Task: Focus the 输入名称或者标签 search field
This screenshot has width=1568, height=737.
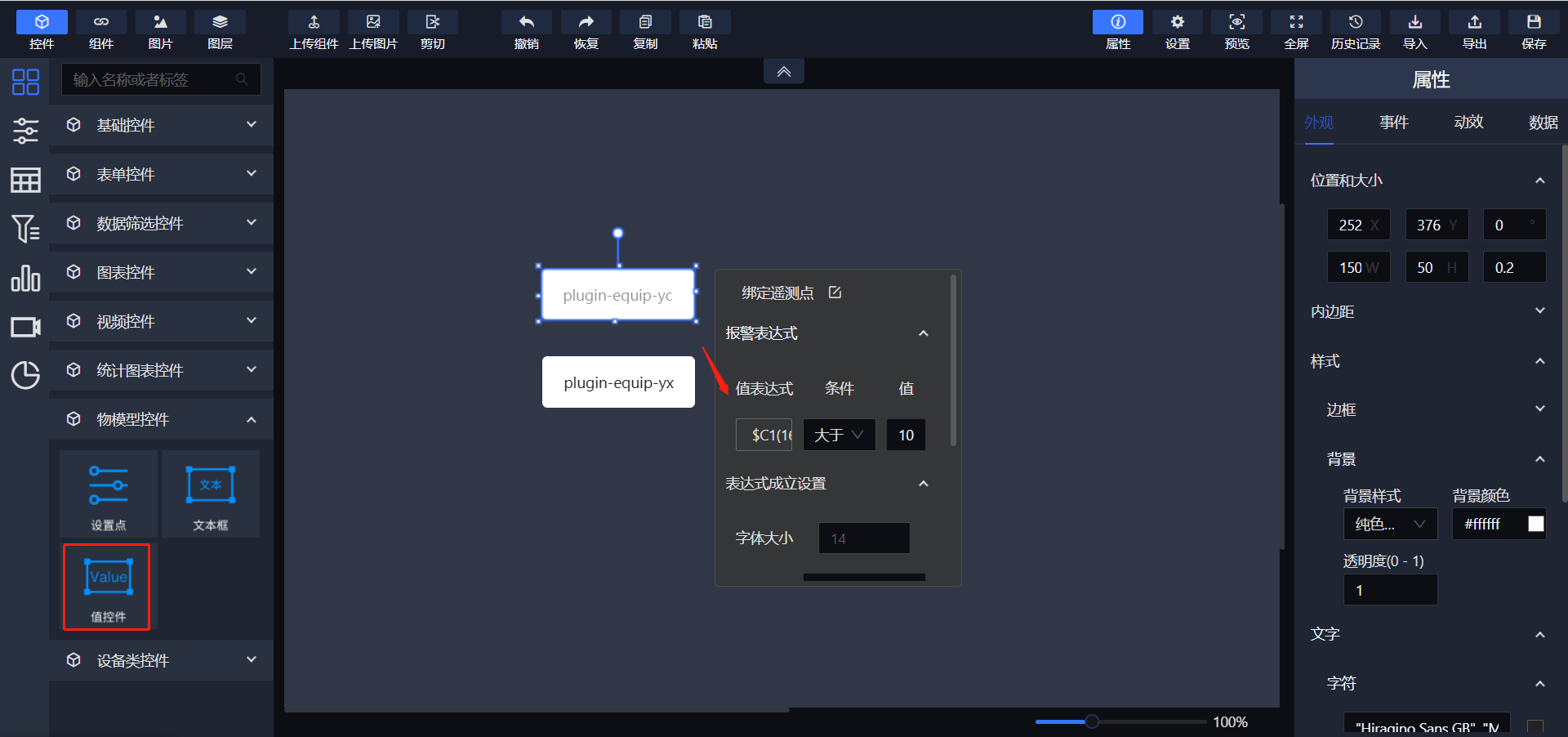Action: point(162,79)
